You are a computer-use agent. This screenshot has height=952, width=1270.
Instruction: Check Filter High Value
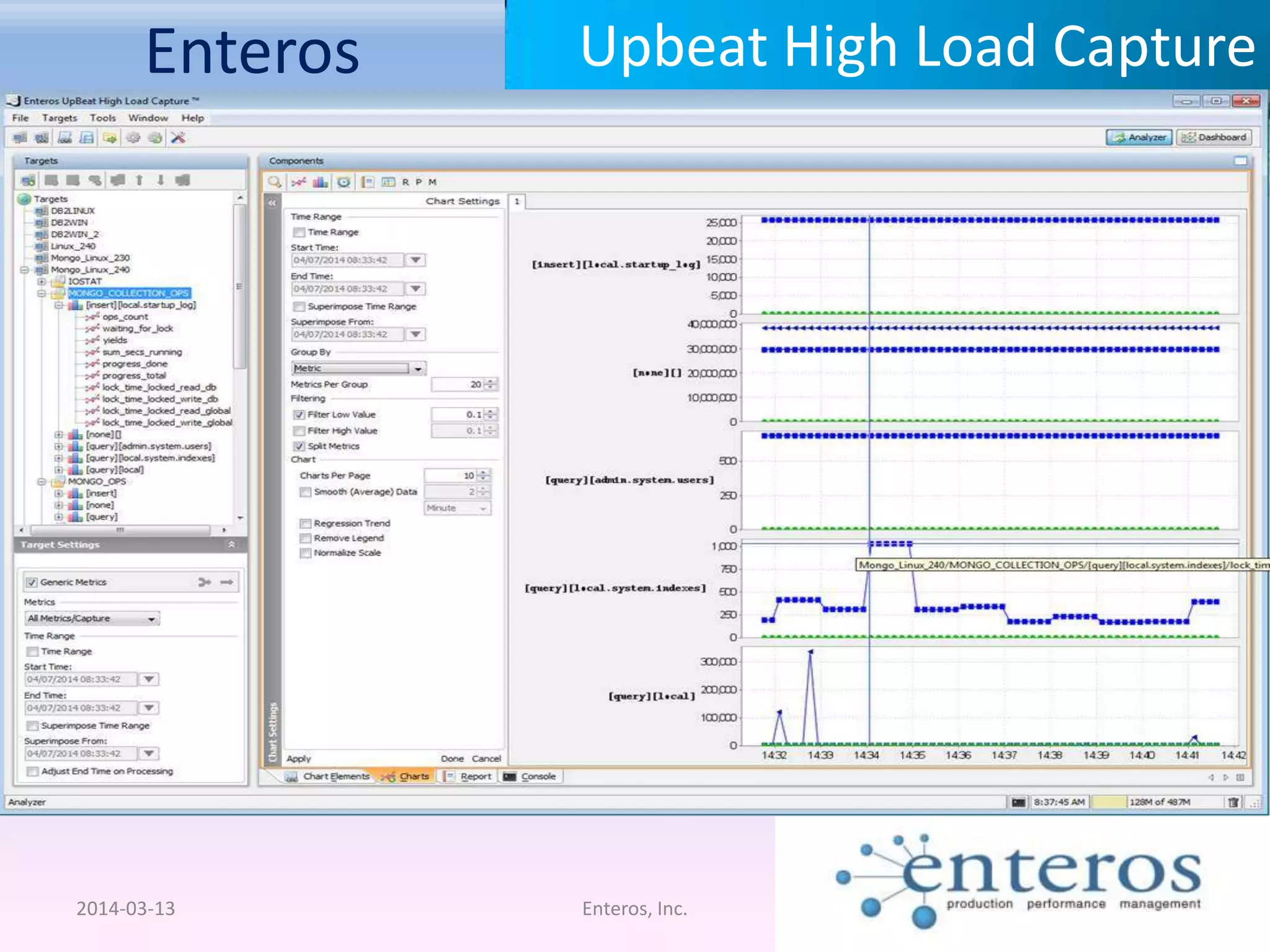[299, 431]
